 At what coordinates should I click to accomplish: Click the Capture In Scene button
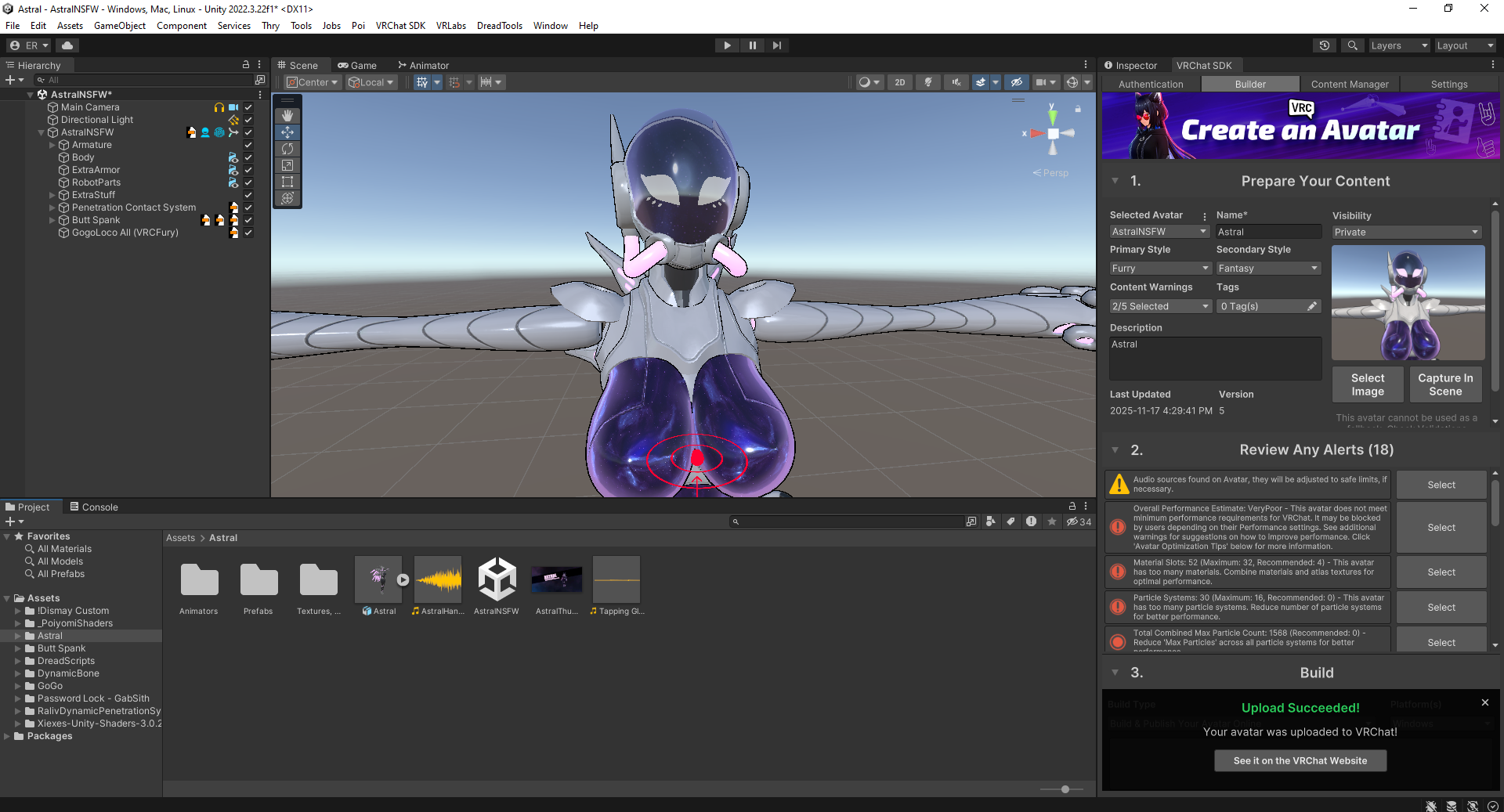[x=1445, y=384]
